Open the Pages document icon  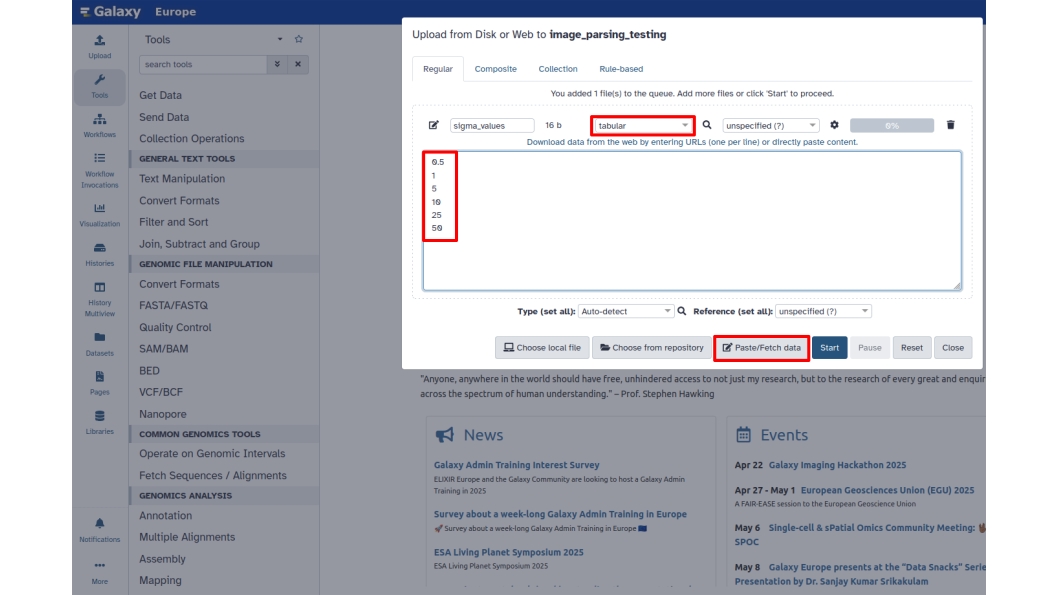(99, 376)
